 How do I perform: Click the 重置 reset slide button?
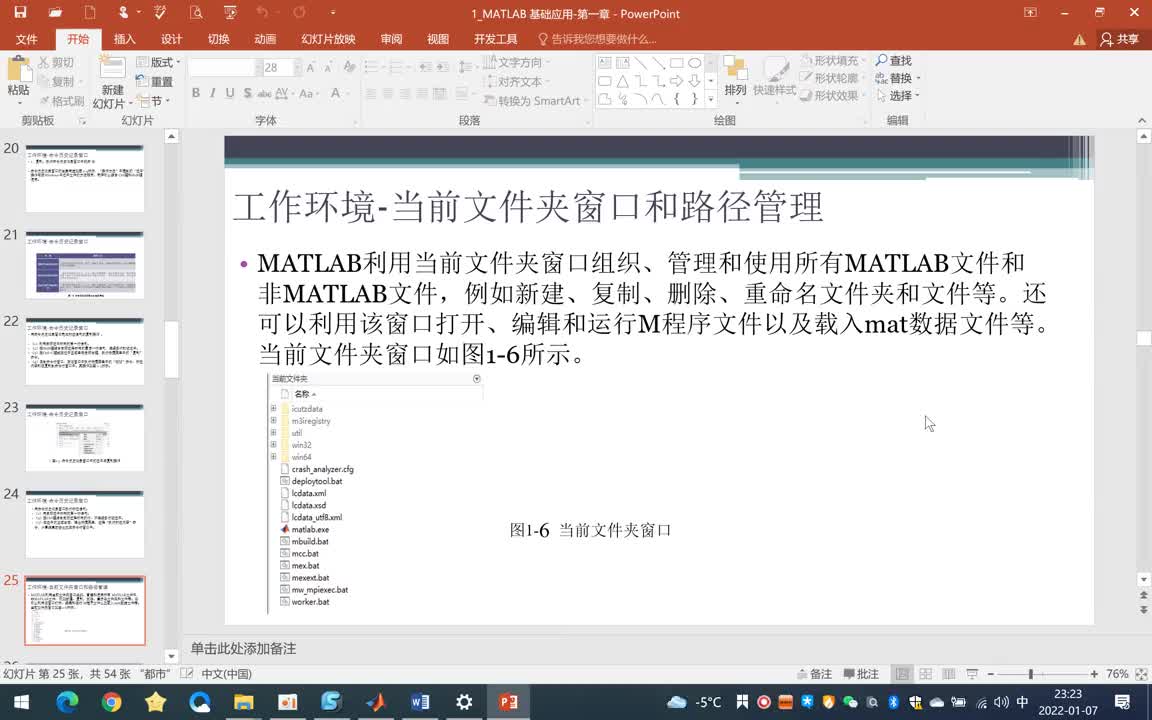[155, 82]
